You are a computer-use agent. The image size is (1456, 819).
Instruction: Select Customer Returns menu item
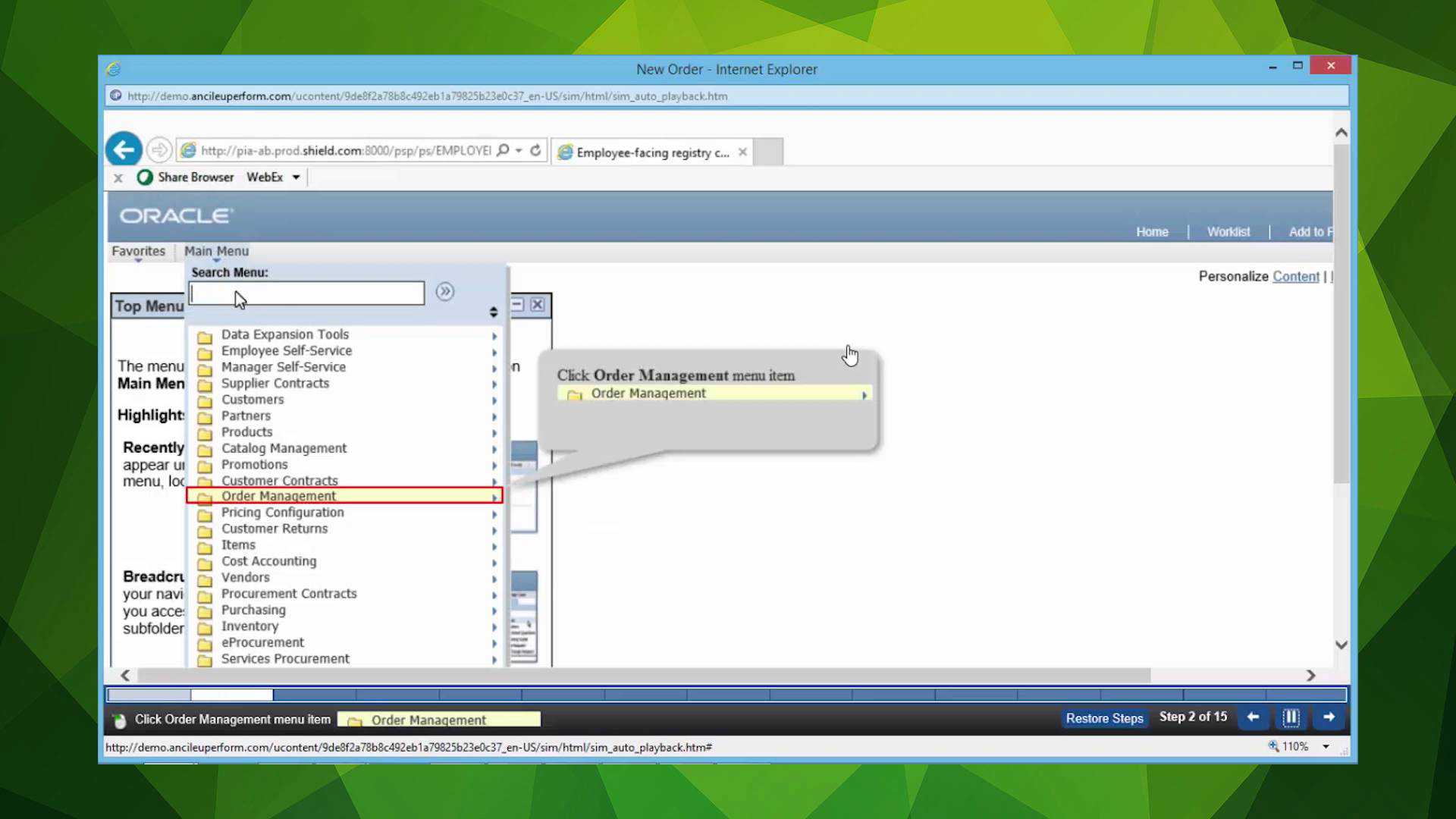pos(274,529)
